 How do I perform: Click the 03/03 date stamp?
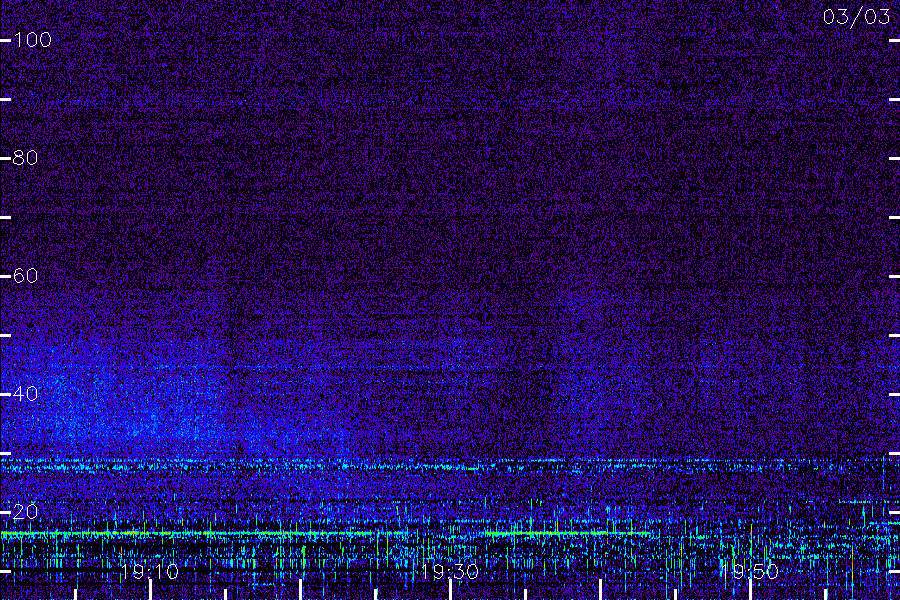(x=856, y=17)
